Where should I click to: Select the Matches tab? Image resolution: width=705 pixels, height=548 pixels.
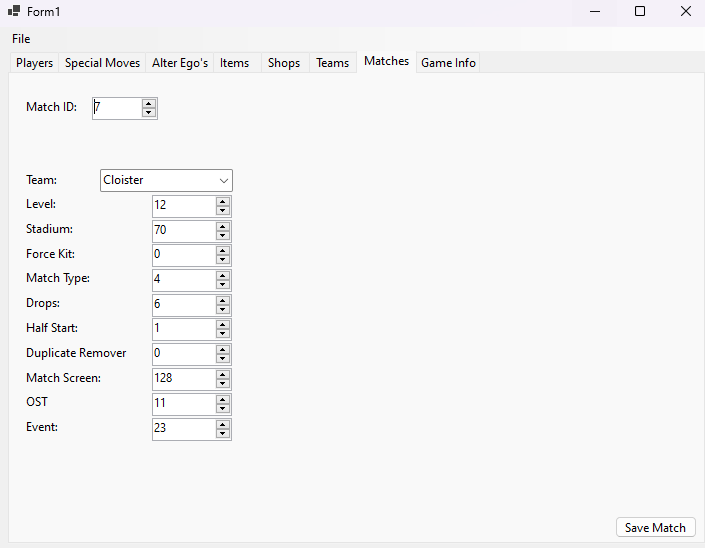click(386, 62)
